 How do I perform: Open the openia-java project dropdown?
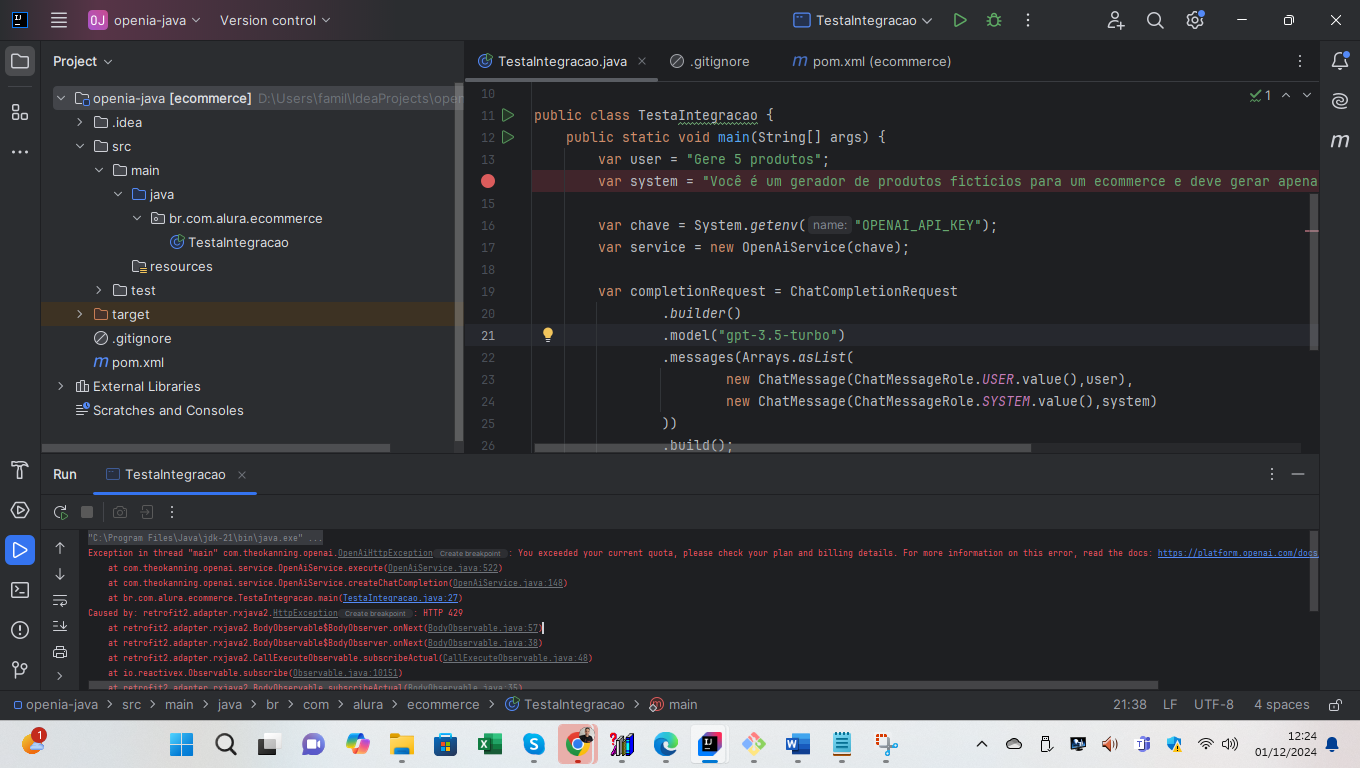(x=145, y=20)
